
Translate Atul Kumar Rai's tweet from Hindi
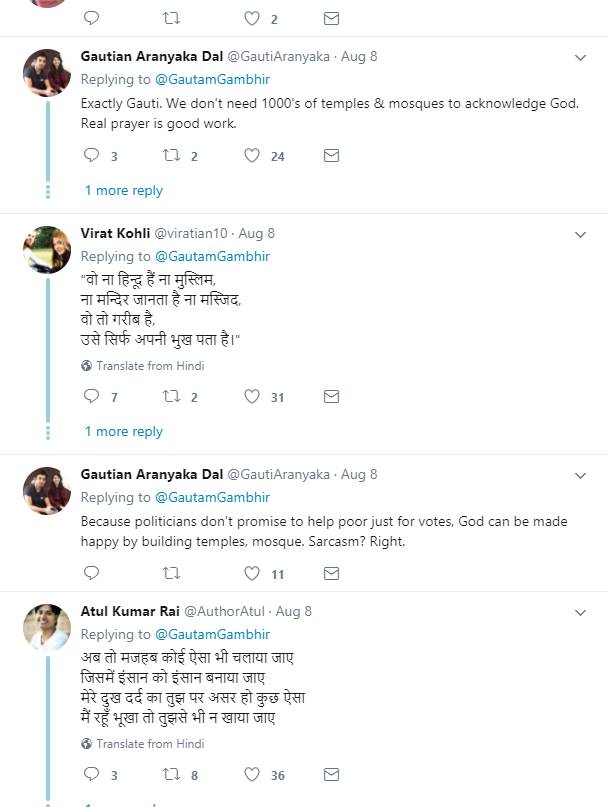tap(150, 744)
